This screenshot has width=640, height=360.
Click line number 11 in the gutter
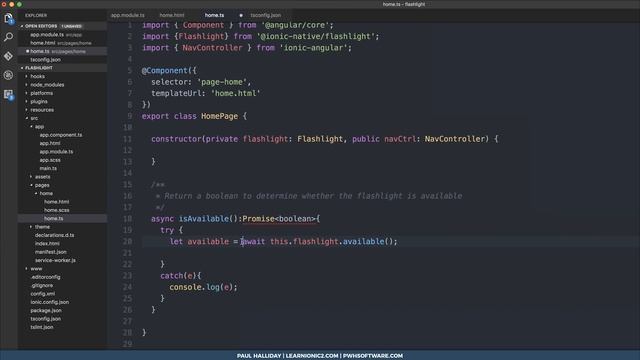pyautogui.click(x=128, y=139)
